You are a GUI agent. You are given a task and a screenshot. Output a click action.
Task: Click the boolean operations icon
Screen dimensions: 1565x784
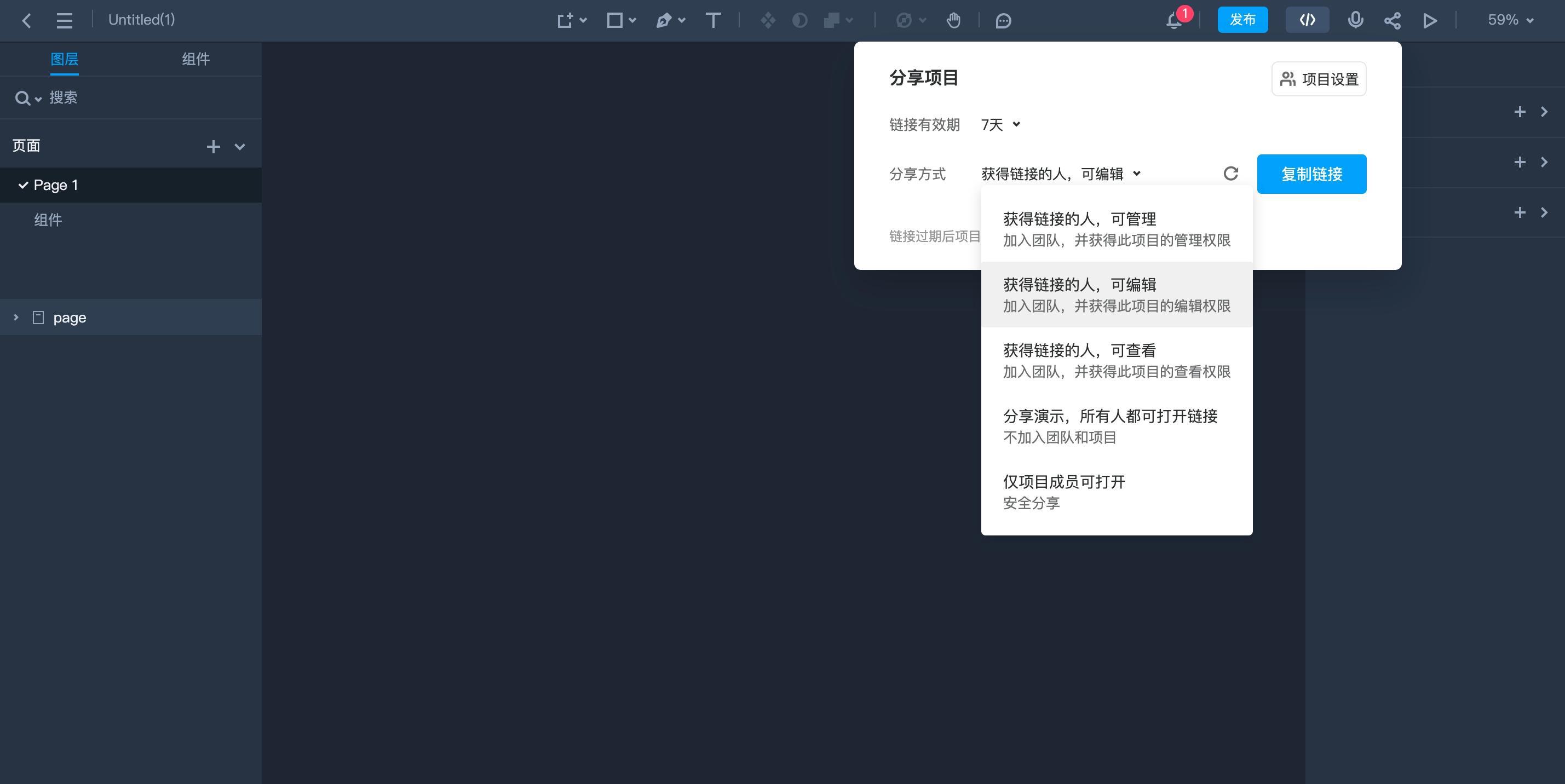(x=832, y=21)
